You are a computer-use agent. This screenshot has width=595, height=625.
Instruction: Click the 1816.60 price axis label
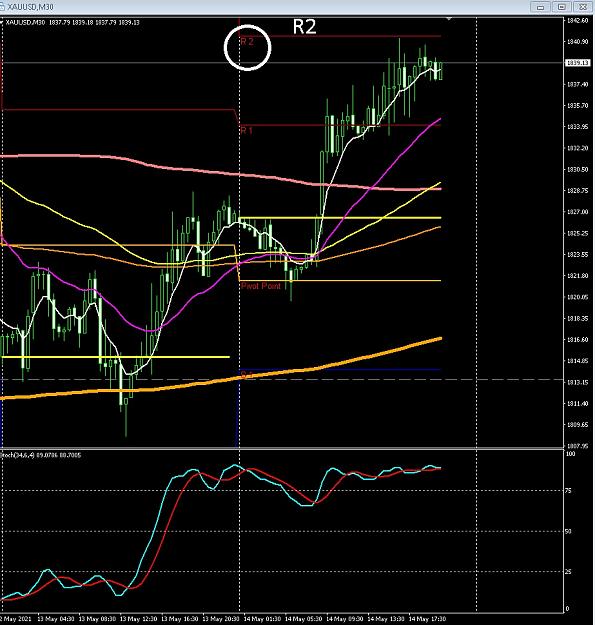click(x=577, y=340)
